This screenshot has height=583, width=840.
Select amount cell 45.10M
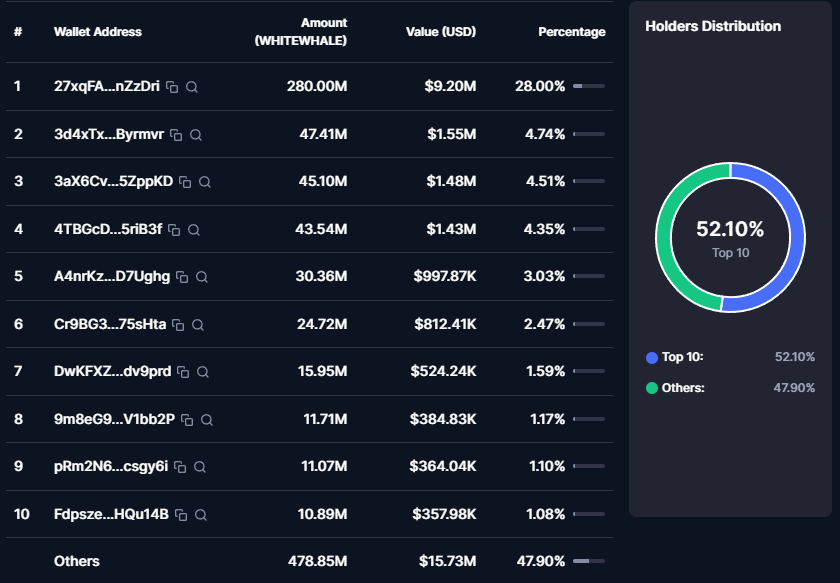pyautogui.click(x=322, y=181)
